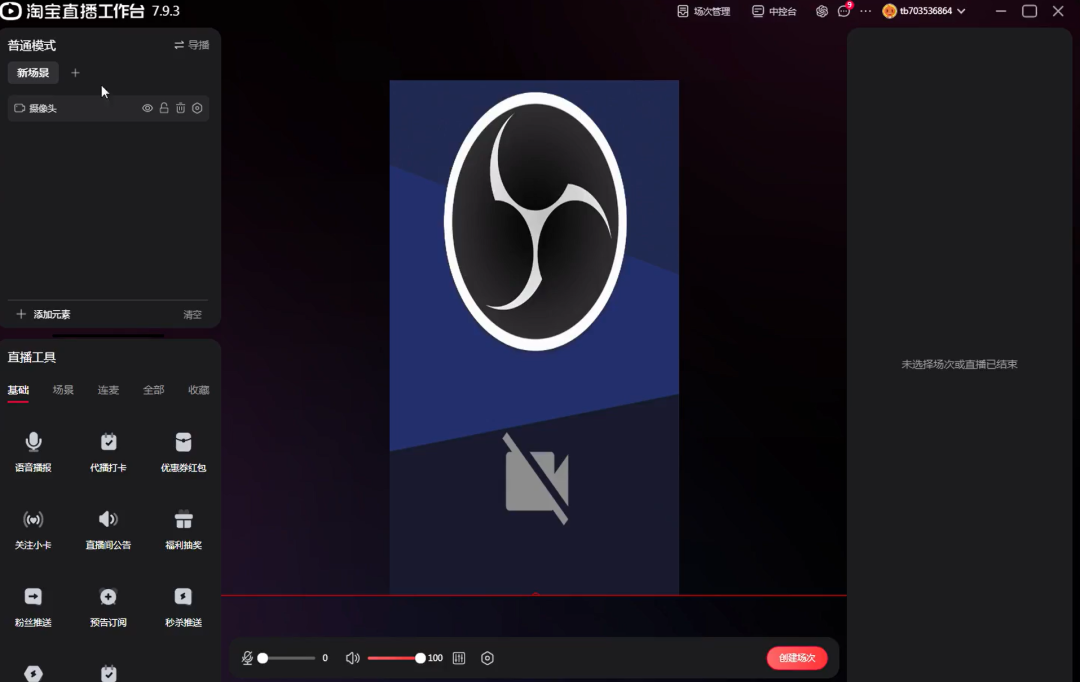Switch to the 连麦 tools tab

point(108,390)
